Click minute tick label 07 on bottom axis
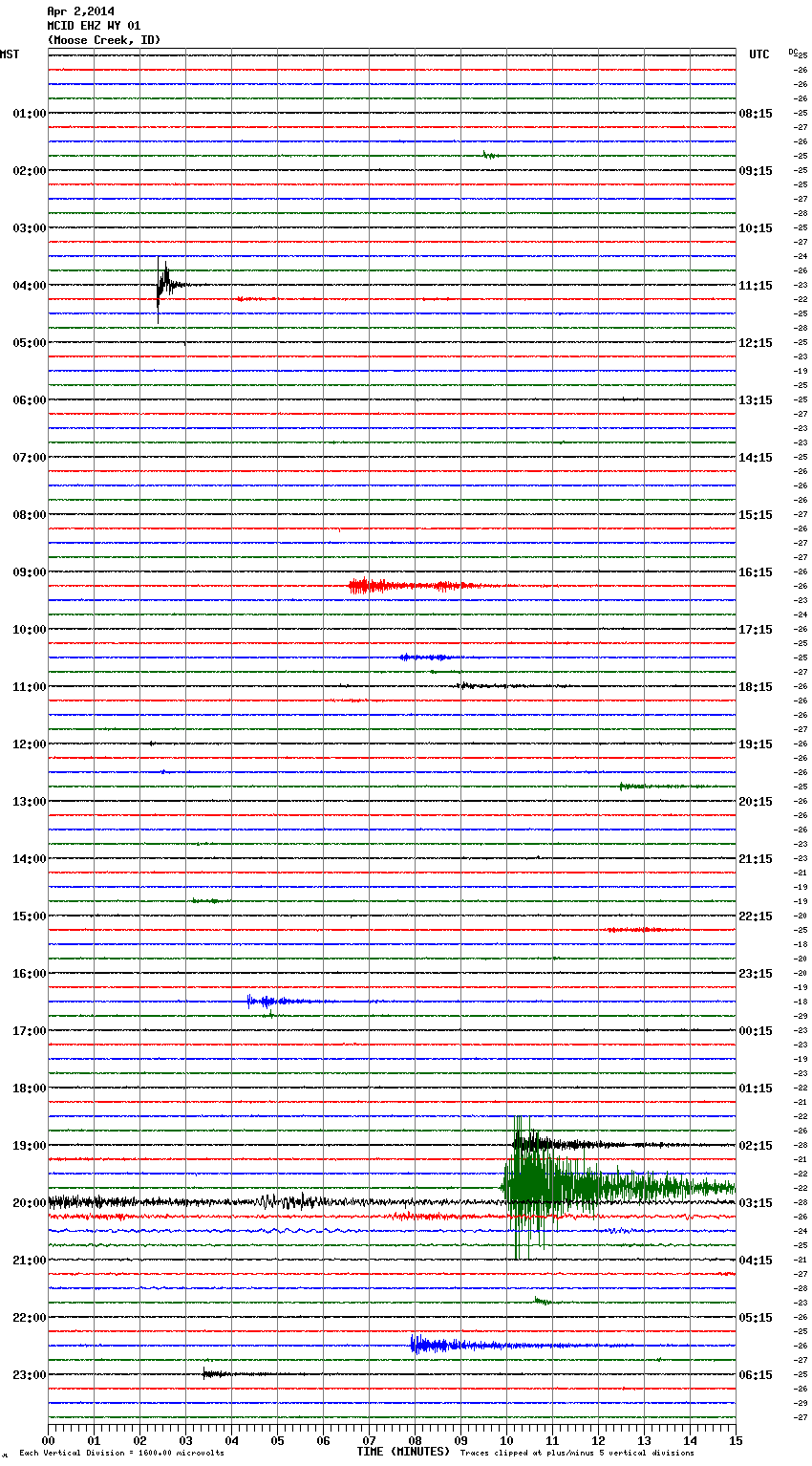The width and height of the screenshot is (812, 1466). 369,1441
